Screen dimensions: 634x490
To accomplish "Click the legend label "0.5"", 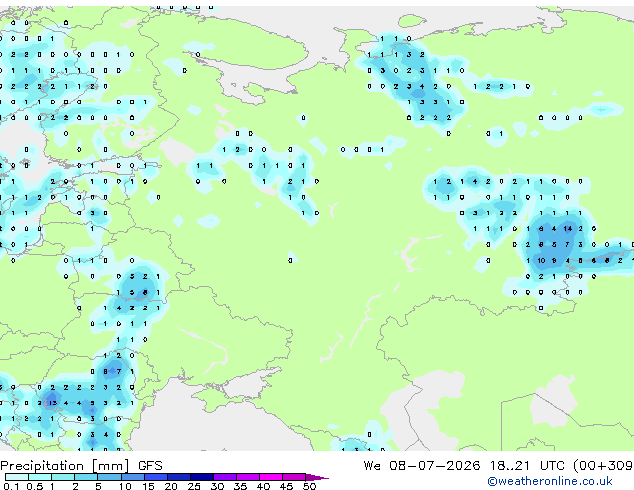I will (x=34, y=486).
